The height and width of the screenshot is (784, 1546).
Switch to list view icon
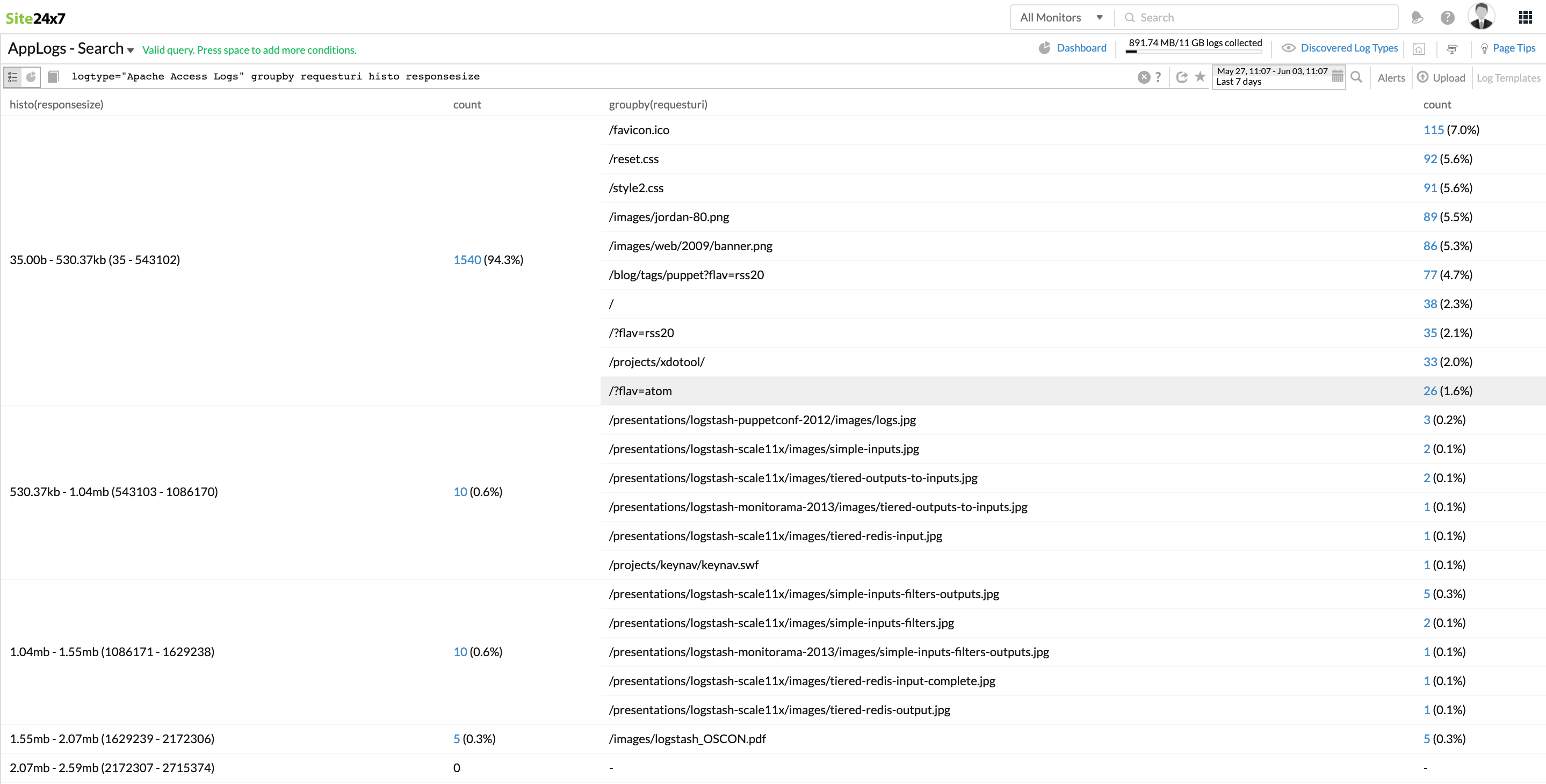pyautogui.click(x=12, y=77)
